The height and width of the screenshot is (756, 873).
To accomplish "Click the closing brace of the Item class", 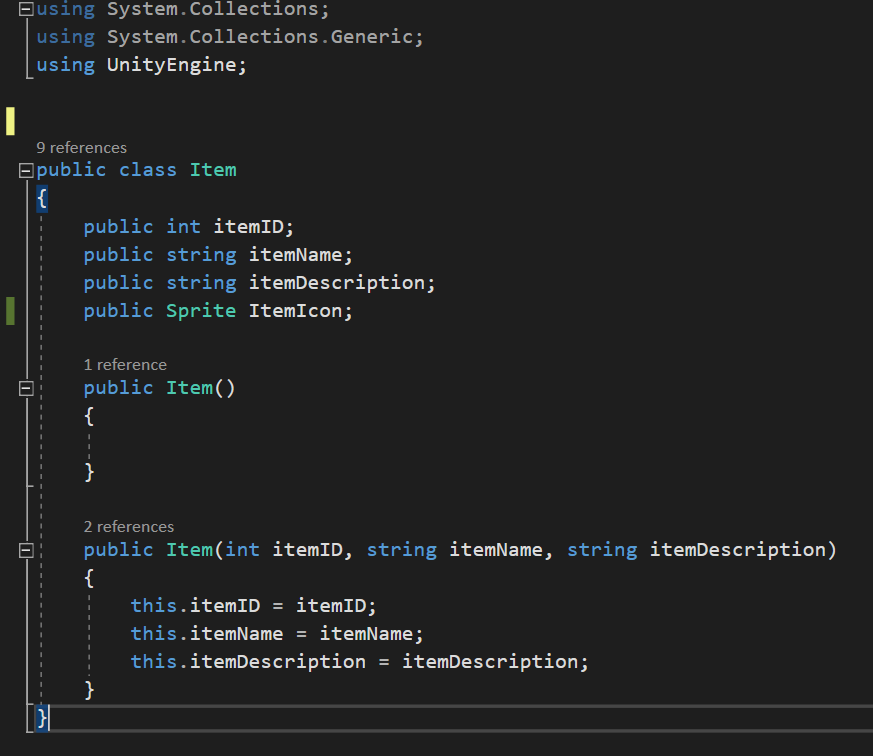I will [40, 717].
